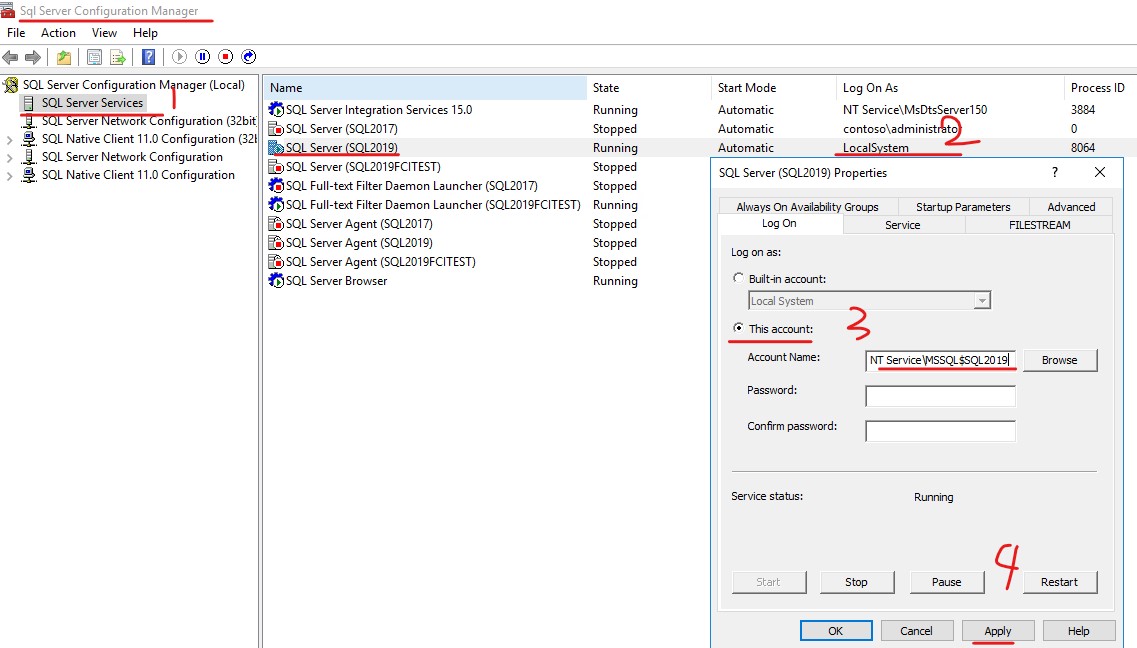1137x648 pixels.
Task: Click the NT Service\MsDtsServer150 log on value
Action: 914,109
